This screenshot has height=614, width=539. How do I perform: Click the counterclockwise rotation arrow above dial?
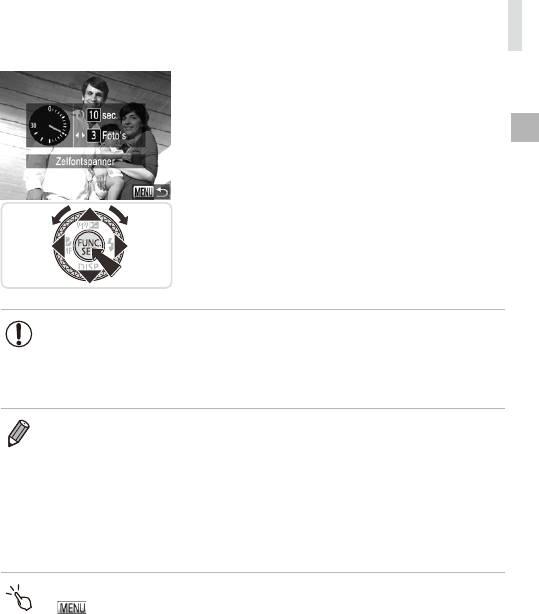(x=61, y=215)
